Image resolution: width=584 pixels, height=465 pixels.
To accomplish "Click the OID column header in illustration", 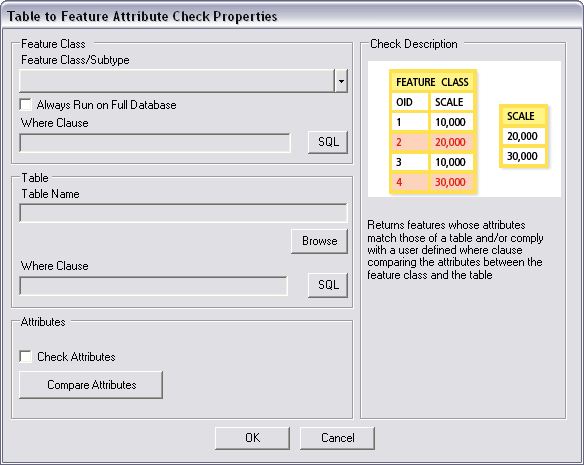I will point(410,102).
